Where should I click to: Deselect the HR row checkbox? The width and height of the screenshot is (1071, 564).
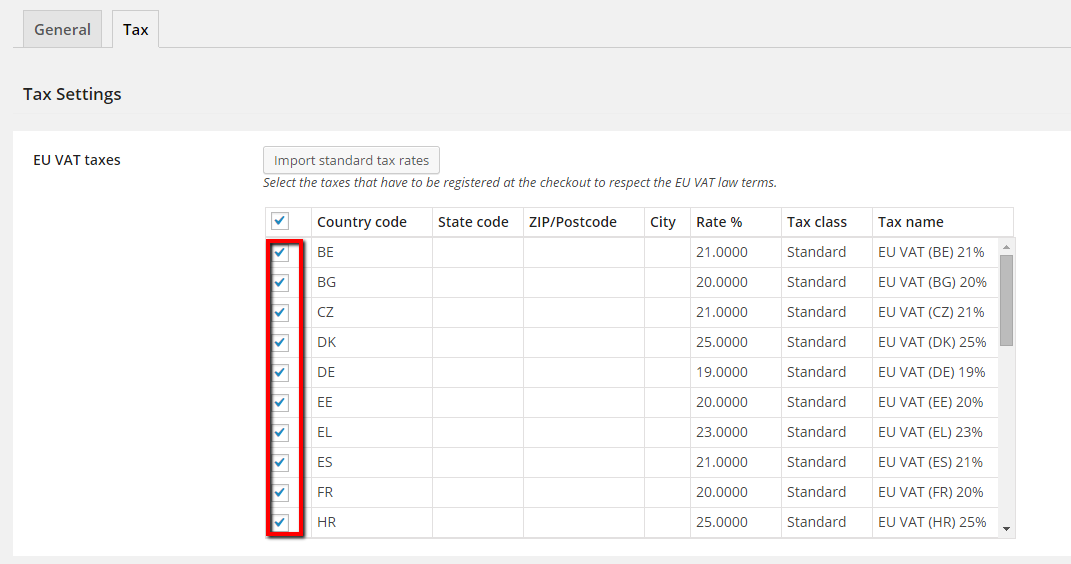point(280,522)
